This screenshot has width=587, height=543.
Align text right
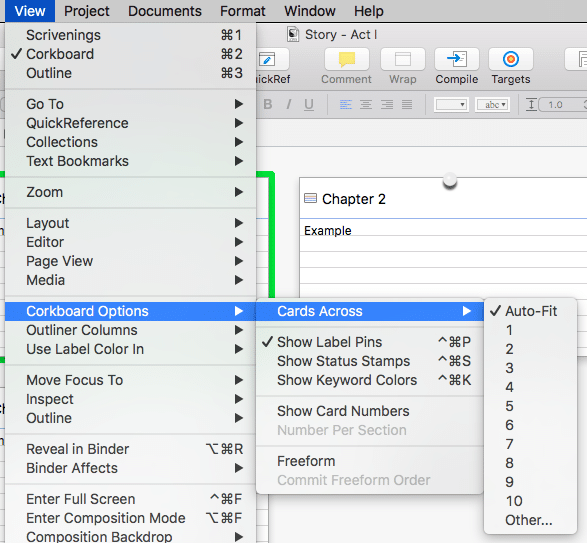[387, 104]
